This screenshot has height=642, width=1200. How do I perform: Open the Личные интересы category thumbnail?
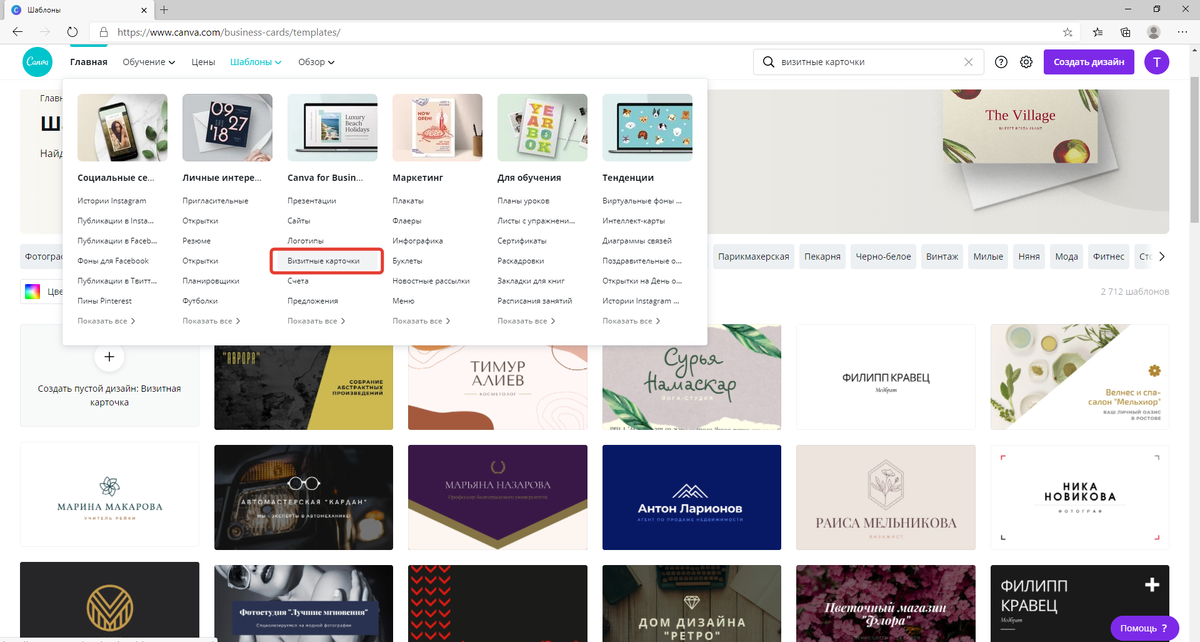click(227, 128)
